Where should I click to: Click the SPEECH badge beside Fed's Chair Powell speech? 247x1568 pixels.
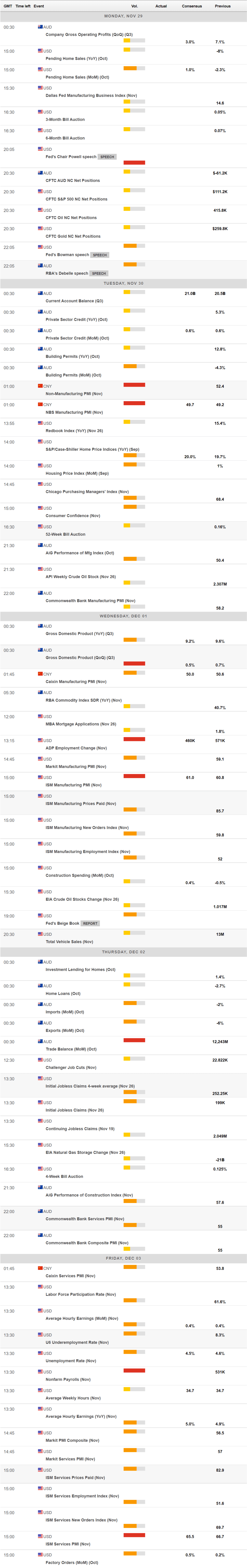(107, 157)
